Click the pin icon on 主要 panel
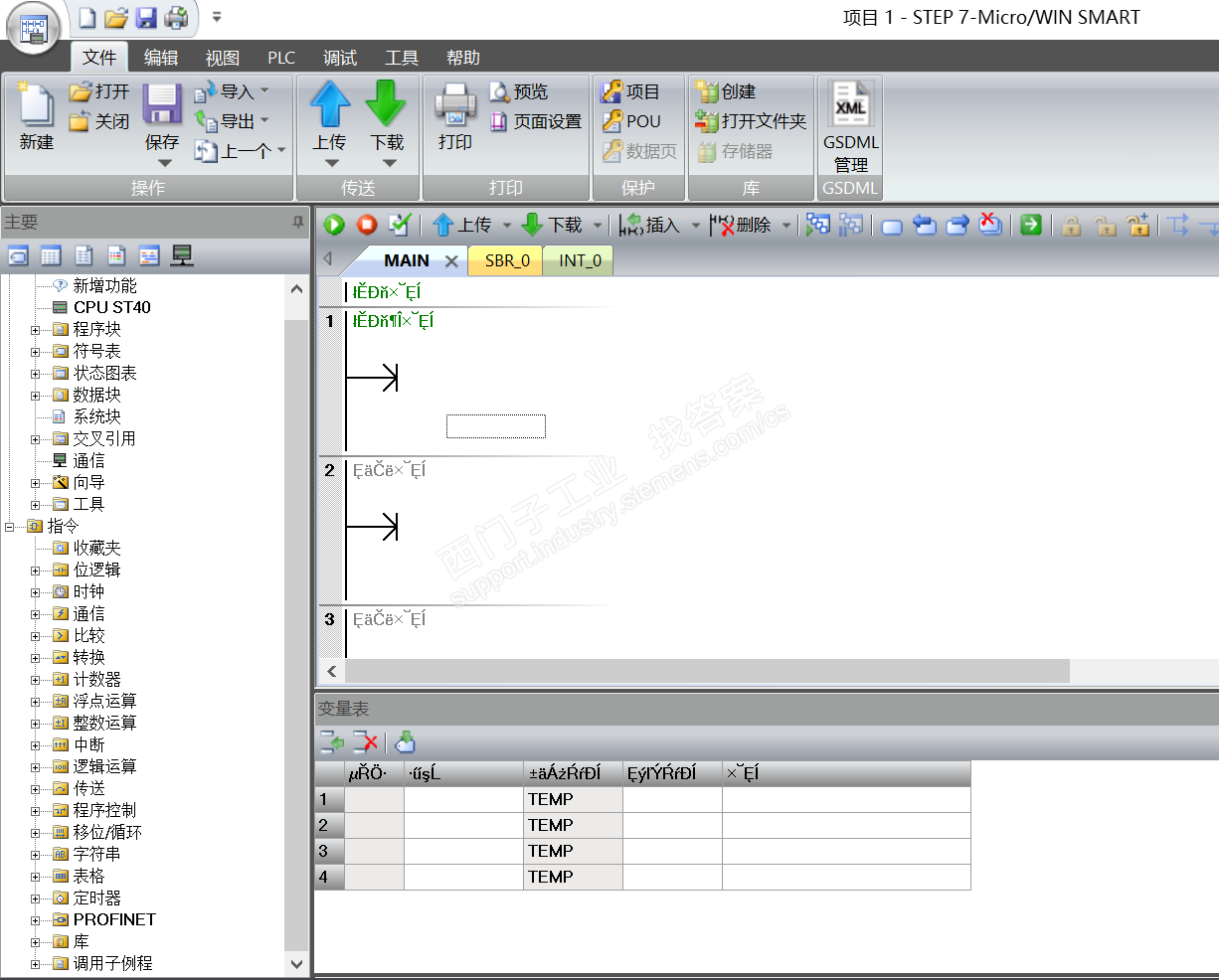The width and height of the screenshot is (1219, 980). (297, 223)
